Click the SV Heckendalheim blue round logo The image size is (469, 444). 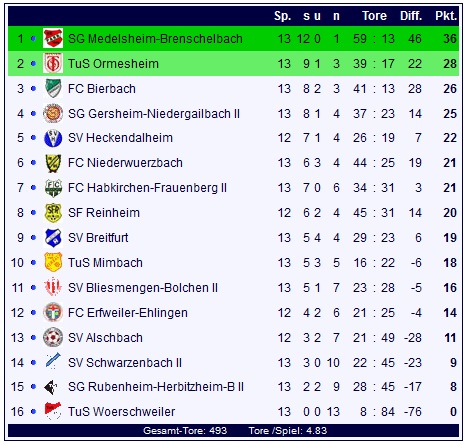pyautogui.click(x=53, y=138)
